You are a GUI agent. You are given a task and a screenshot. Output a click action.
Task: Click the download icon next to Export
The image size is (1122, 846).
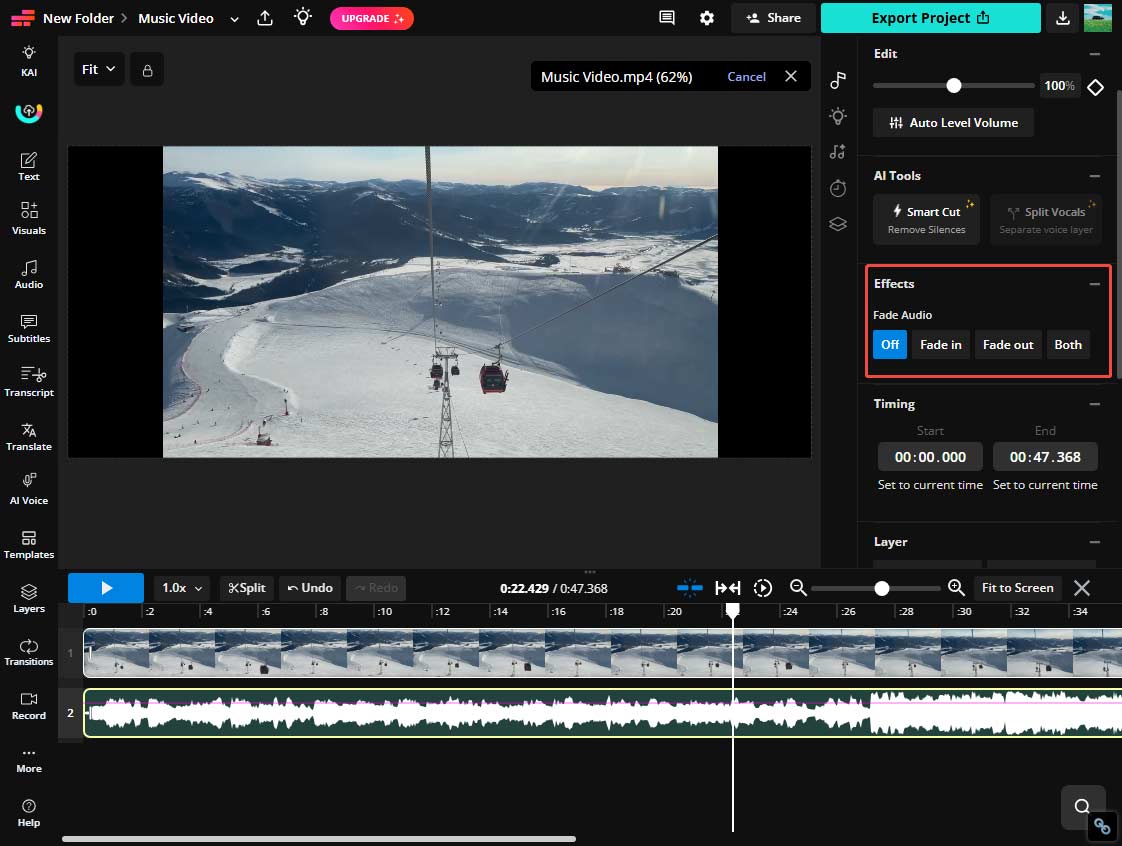1063,18
